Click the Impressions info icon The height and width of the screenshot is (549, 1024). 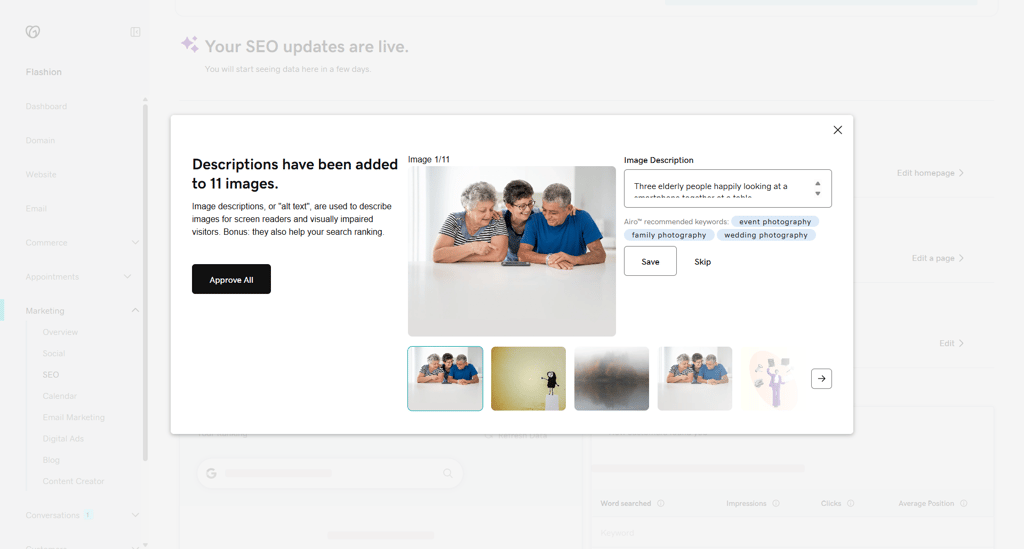tap(776, 503)
